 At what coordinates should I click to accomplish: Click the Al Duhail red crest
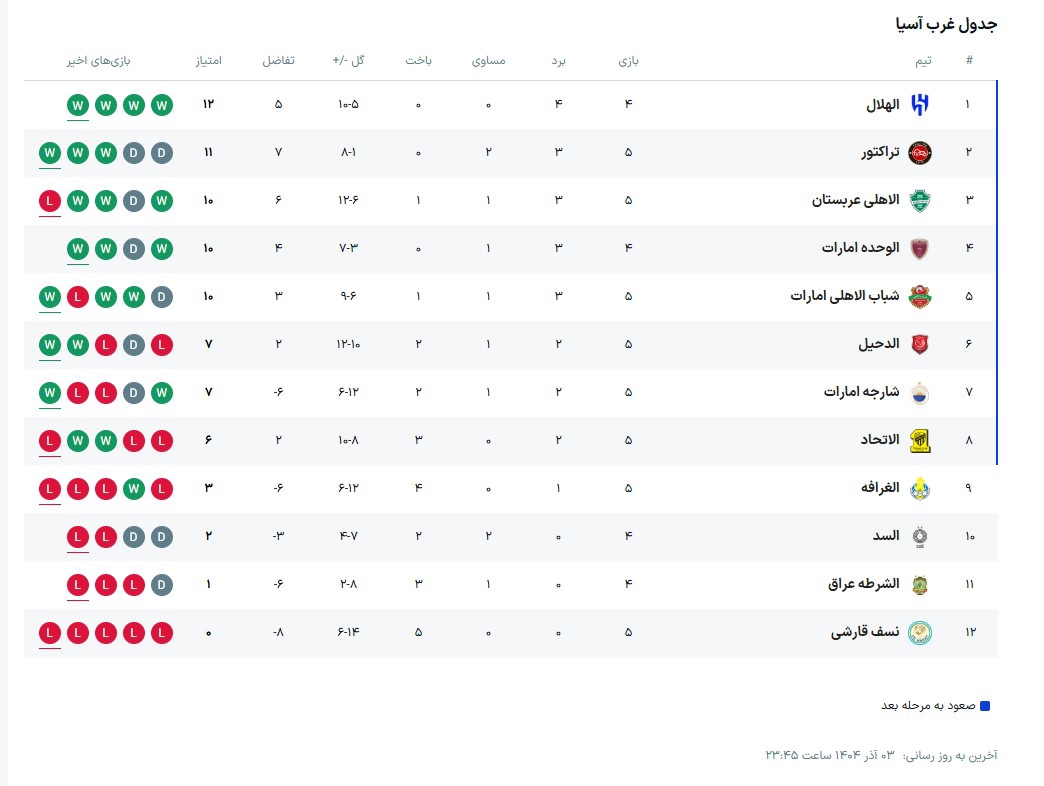click(919, 344)
